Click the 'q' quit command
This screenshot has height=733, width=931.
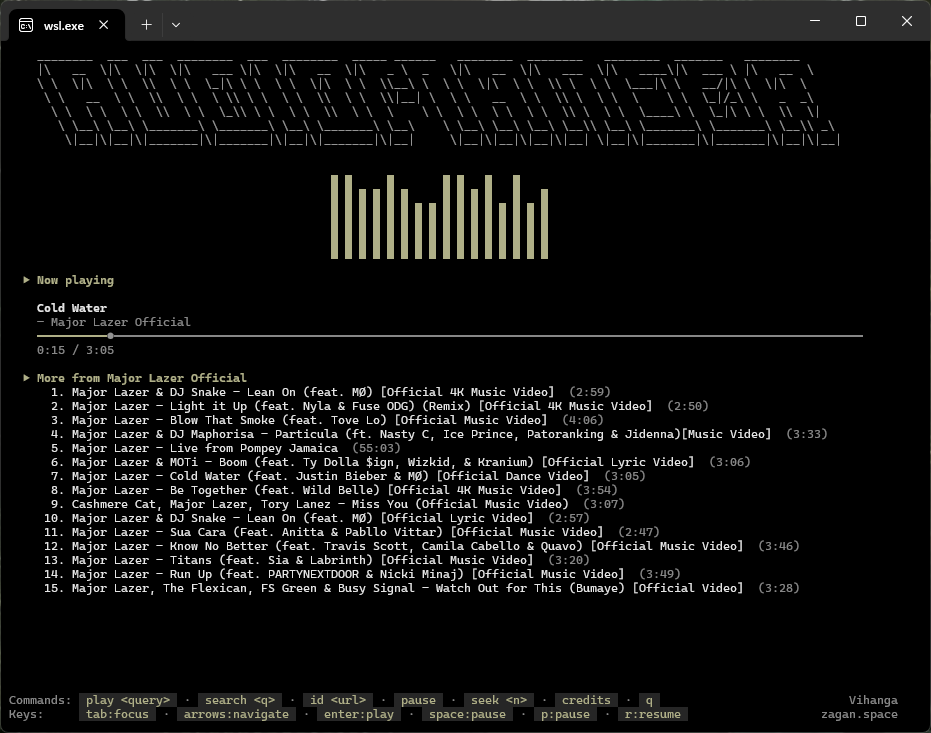pyautogui.click(x=649, y=700)
